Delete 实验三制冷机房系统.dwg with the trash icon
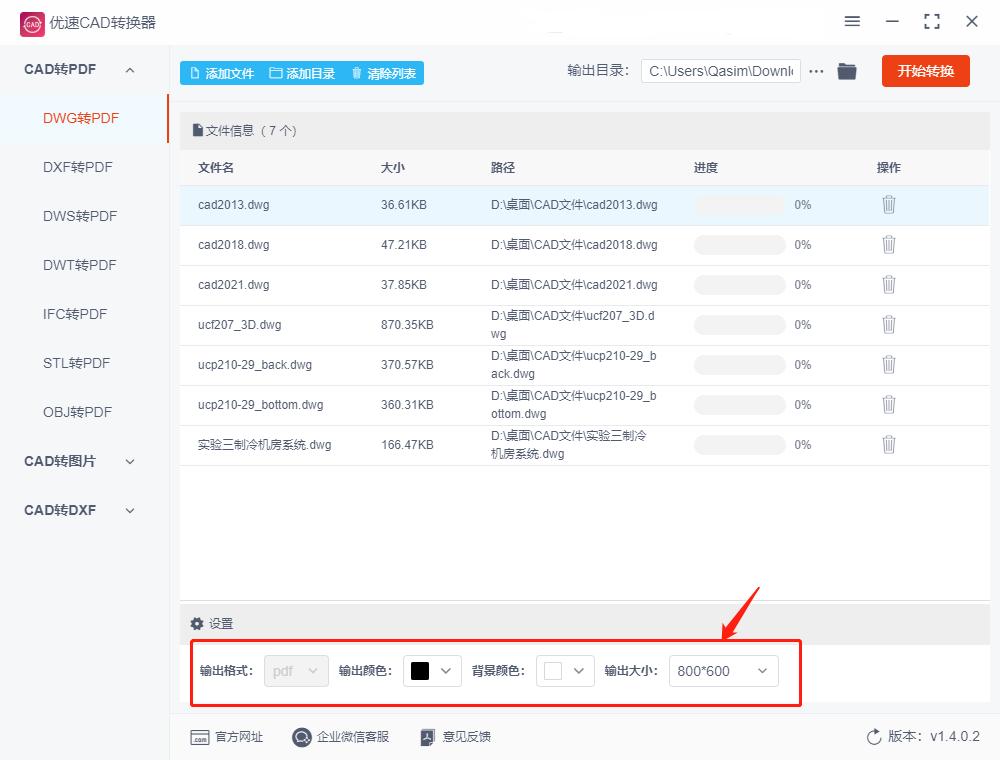This screenshot has height=760, width=1000. point(889,444)
